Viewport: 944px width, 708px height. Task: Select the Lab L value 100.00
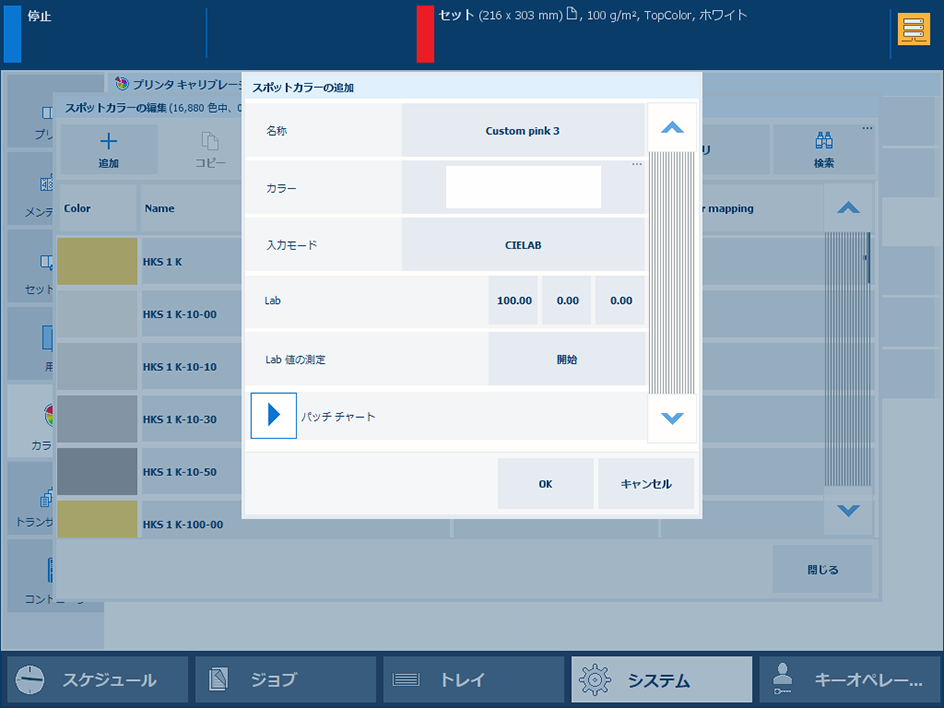[x=514, y=300]
